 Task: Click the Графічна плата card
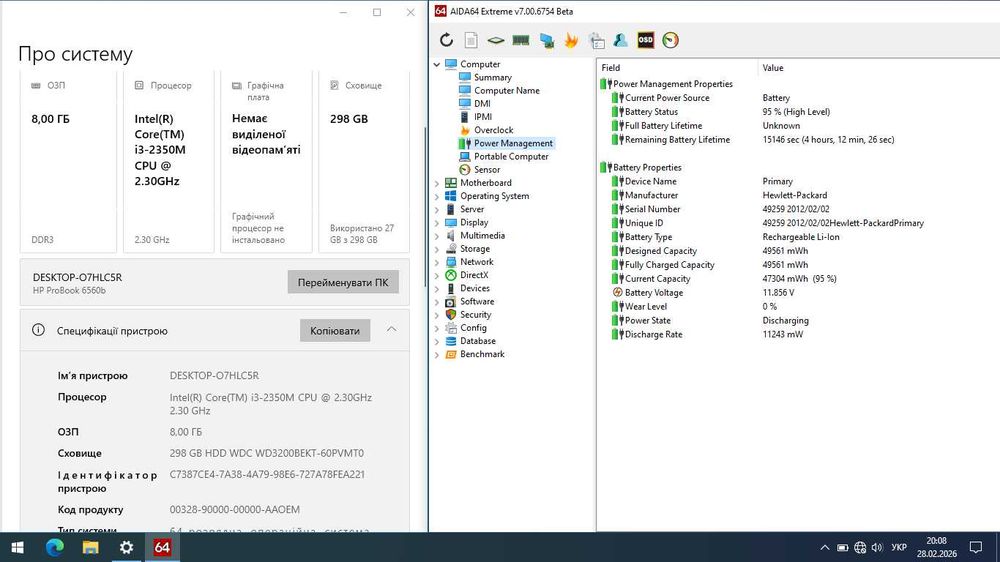(266, 163)
